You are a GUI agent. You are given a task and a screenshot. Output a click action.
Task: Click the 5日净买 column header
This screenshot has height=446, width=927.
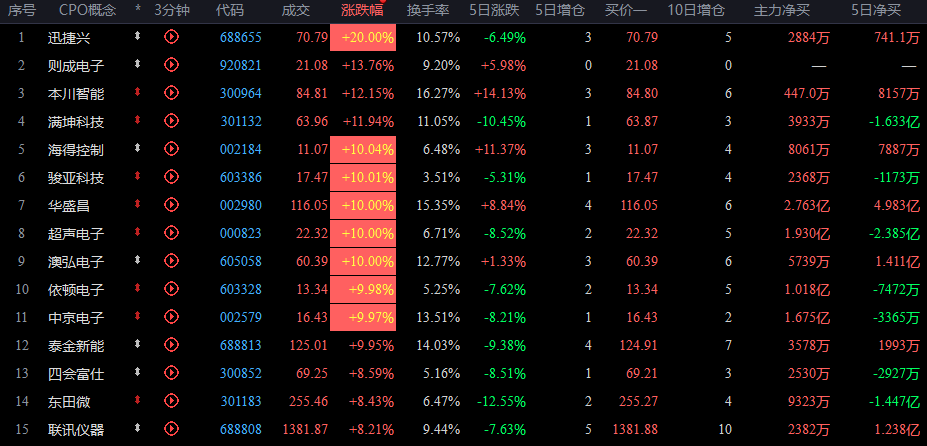coord(876,9)
